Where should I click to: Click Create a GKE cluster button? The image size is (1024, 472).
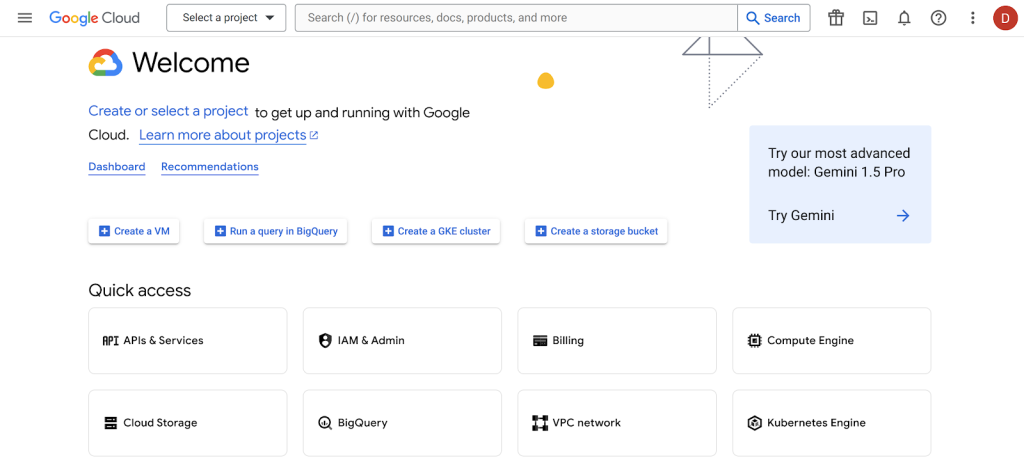tap(436, 231)
